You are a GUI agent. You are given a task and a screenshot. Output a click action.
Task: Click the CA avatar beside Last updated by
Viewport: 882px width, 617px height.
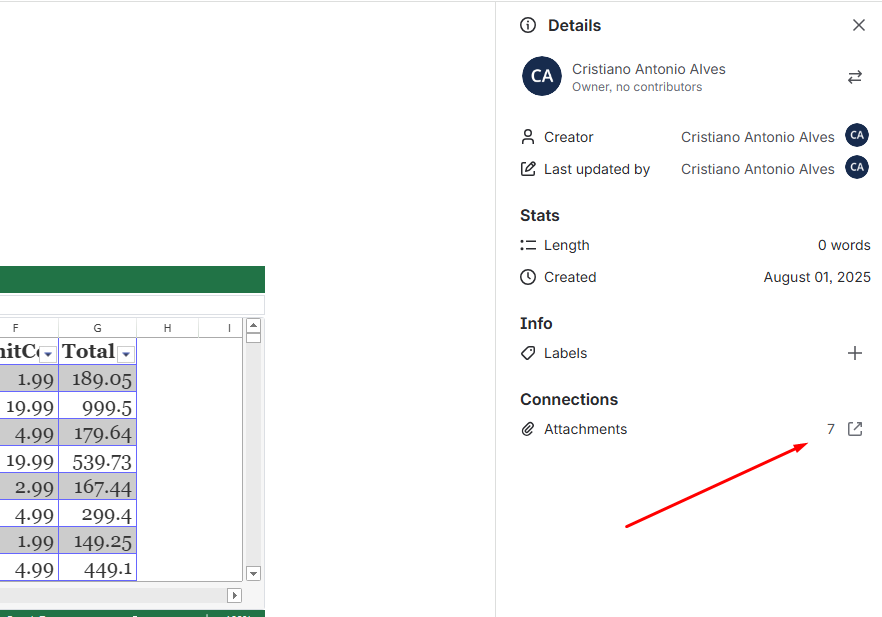(x=857, y=168)
